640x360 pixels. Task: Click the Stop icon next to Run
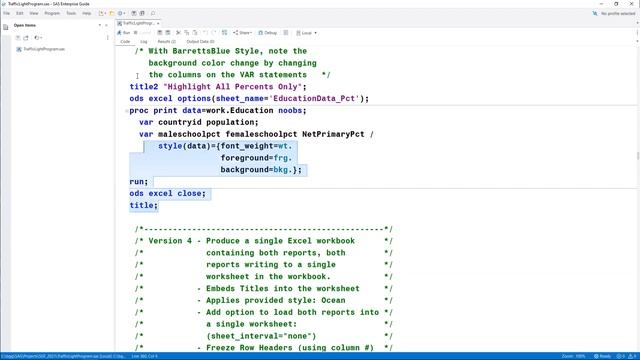pyautogui.click(x=136, y=33)
